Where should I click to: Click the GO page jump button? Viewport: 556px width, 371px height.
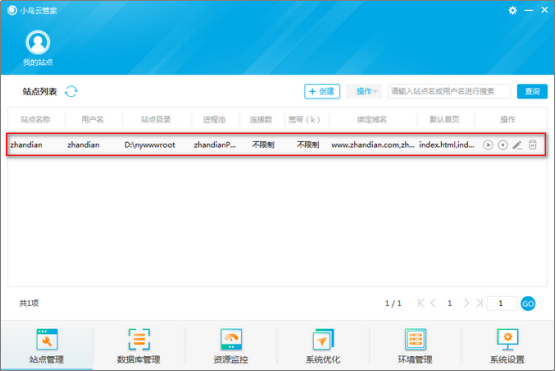click(528, 304)
